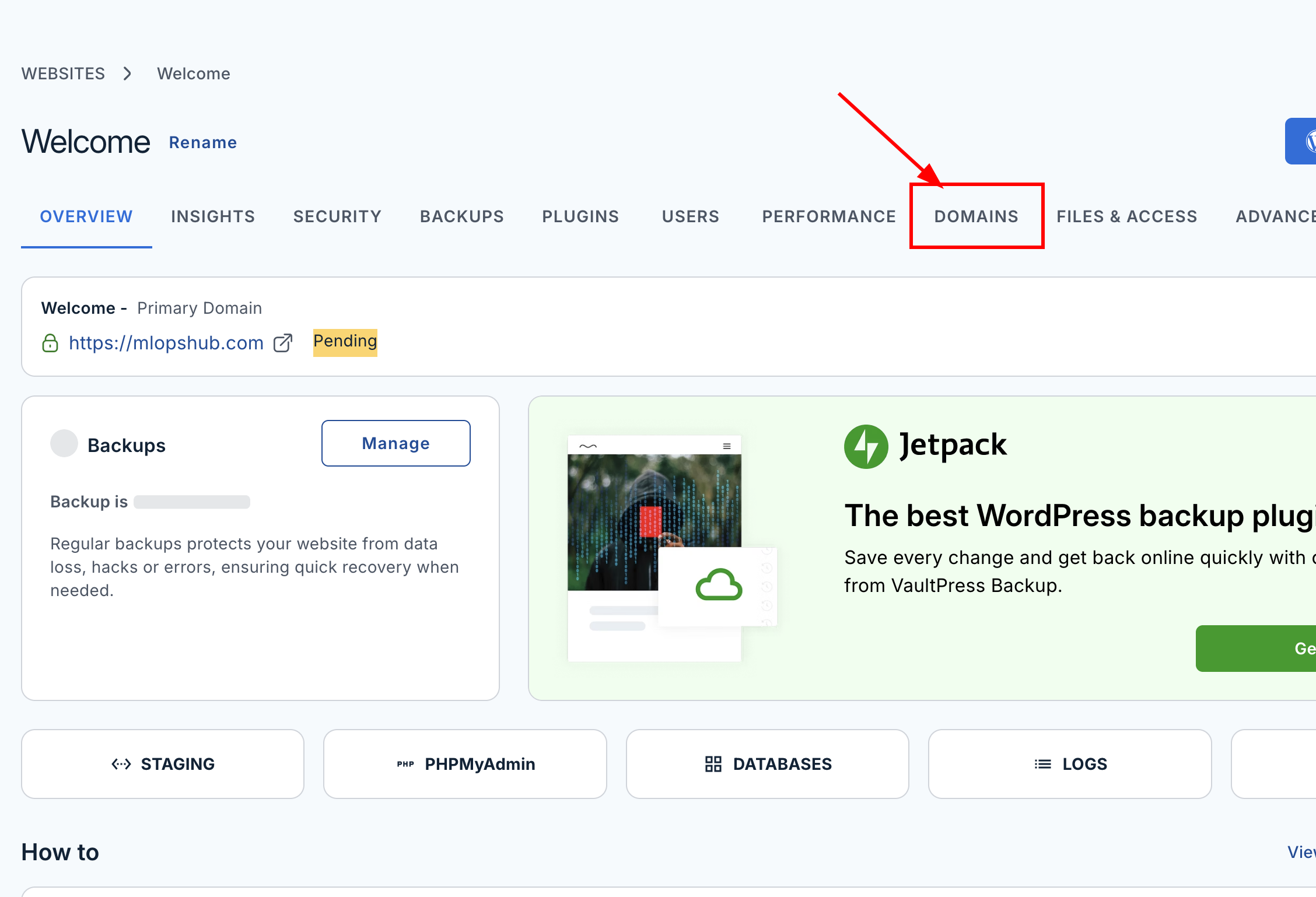This screenshot has height=897, width=1316.
Task: Open the mlopshub.com external link icon
Action: (x=283, y=343)
